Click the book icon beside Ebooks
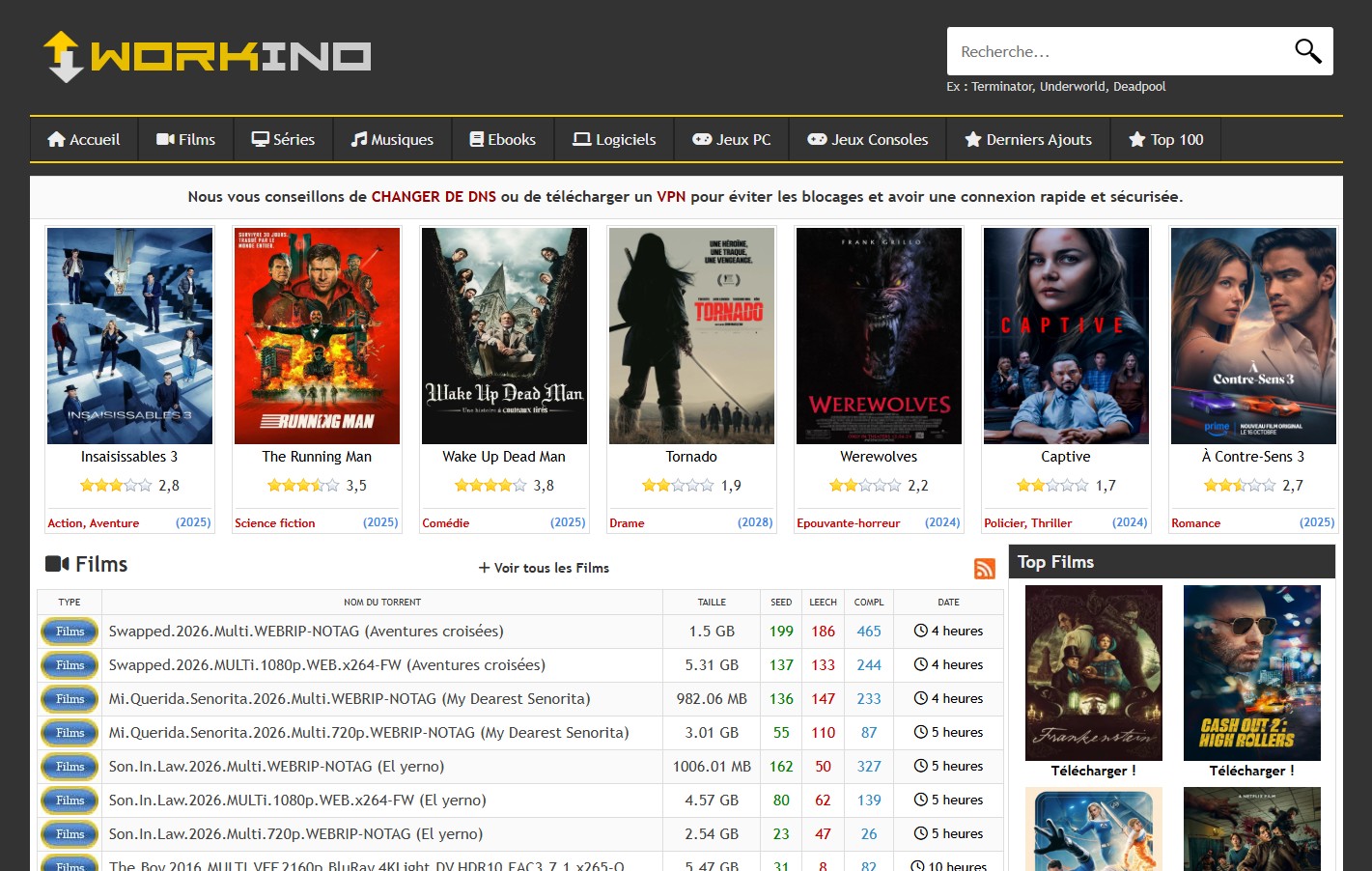 477,139
